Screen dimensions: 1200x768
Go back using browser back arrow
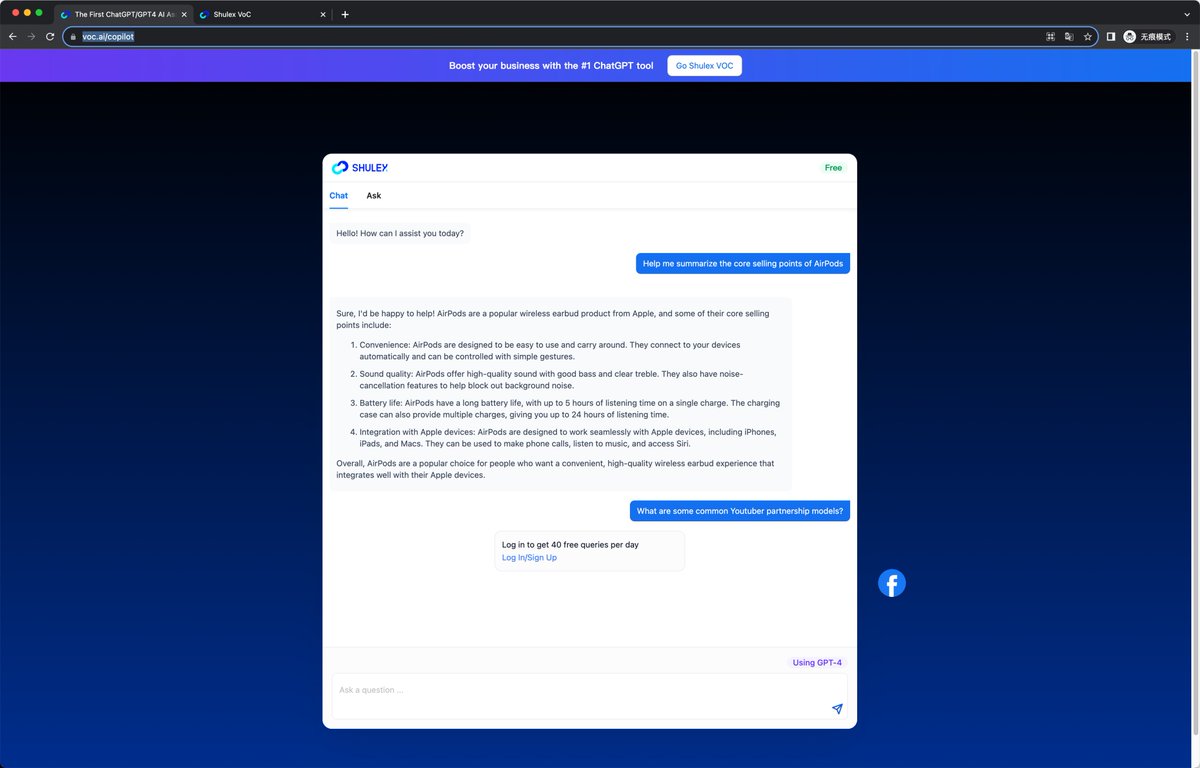pos(13,36)
